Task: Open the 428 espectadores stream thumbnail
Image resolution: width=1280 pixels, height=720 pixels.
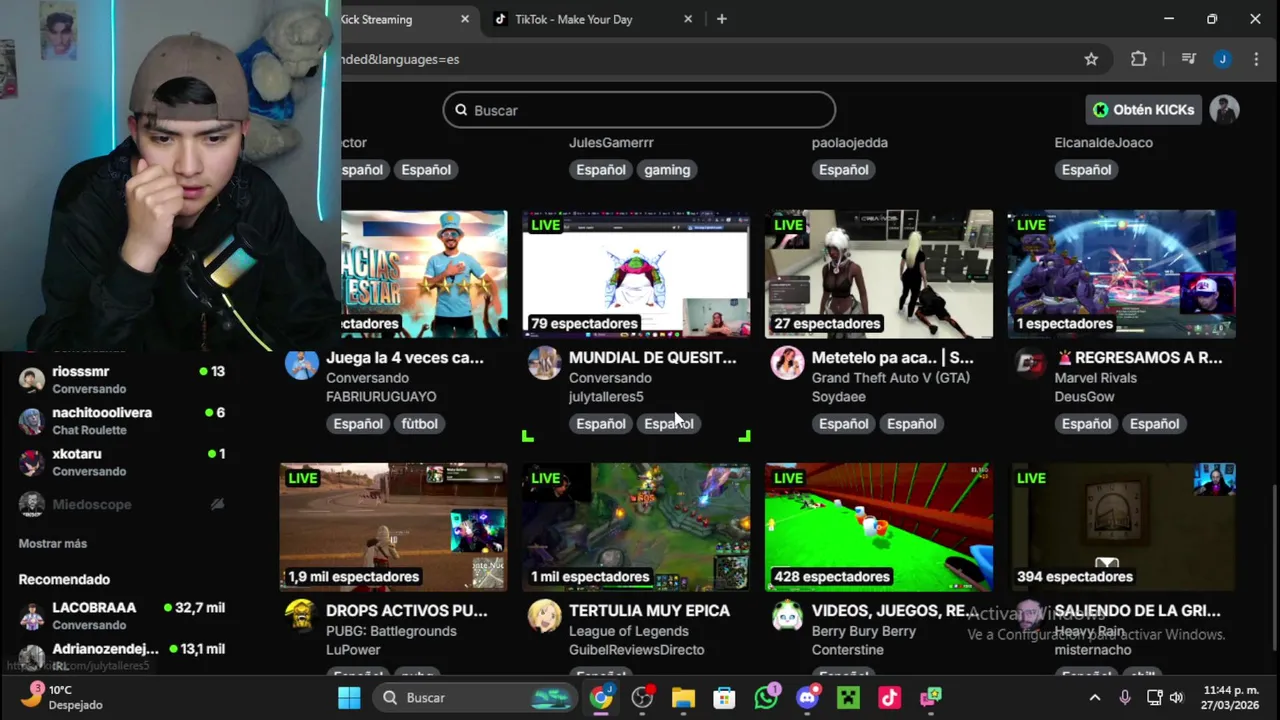Action: pos(879,527)
